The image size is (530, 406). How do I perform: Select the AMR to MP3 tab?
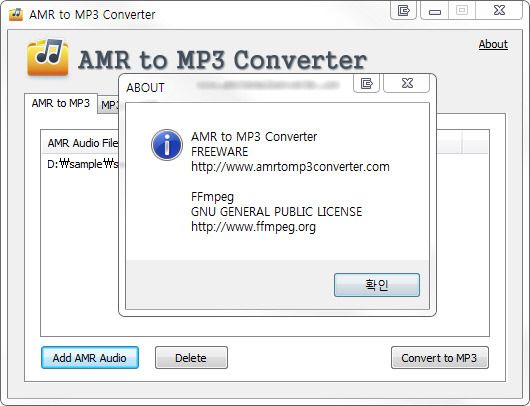click(x=61, y=103)
